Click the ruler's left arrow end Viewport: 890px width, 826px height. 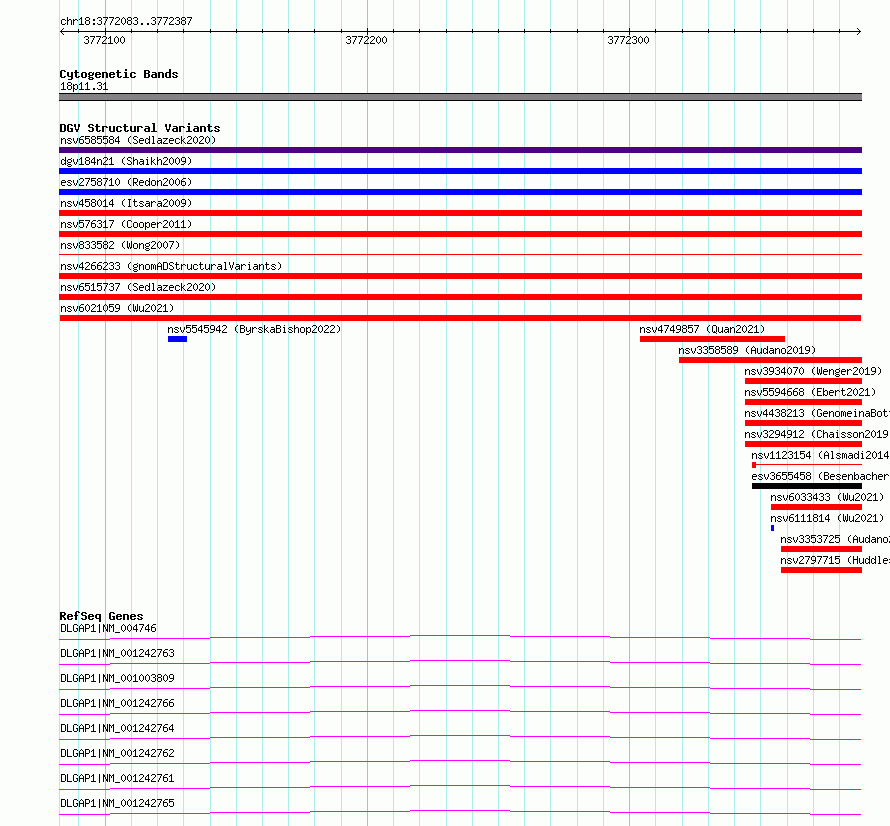62,31
